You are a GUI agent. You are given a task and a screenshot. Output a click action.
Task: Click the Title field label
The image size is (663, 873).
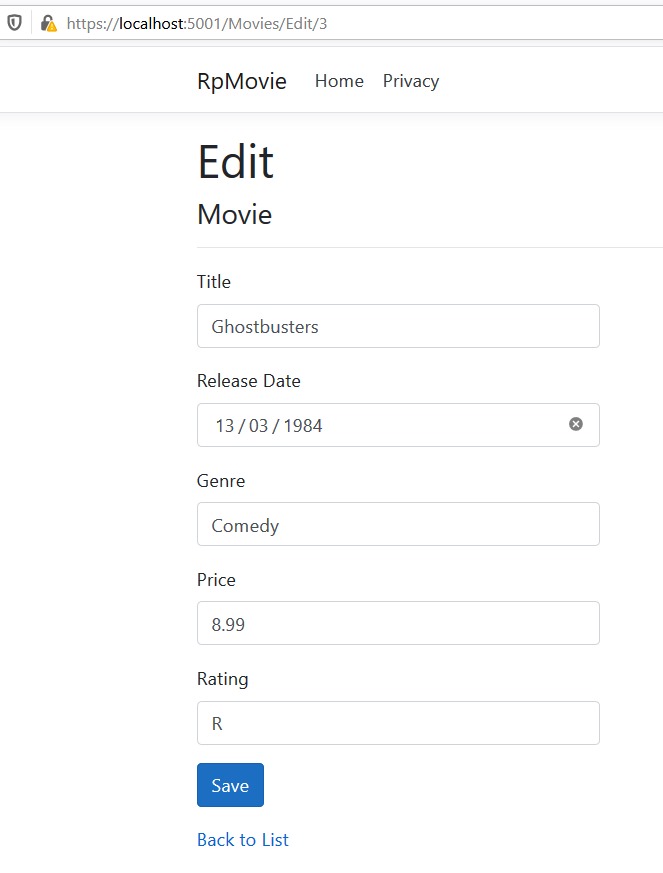pyautogui.click(x=214, y=282)
